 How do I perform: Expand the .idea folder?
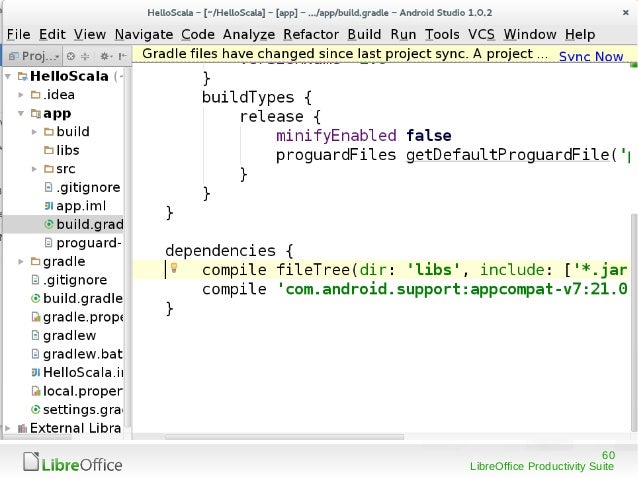tap(21, 95)
